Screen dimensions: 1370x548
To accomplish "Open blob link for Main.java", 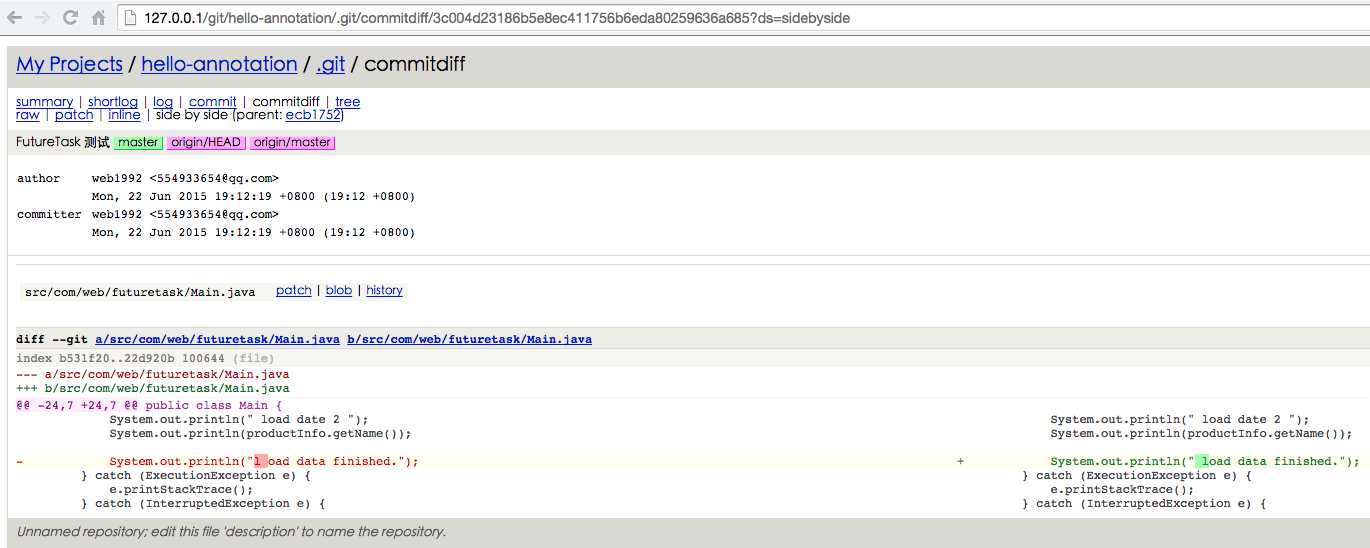I will [339, 290].
